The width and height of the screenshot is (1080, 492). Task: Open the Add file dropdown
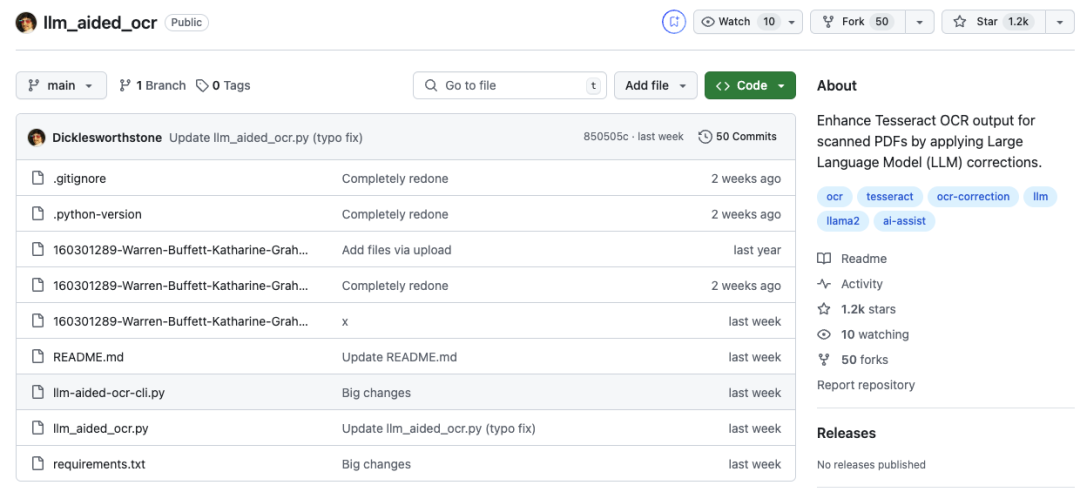[x=656, y=86]
